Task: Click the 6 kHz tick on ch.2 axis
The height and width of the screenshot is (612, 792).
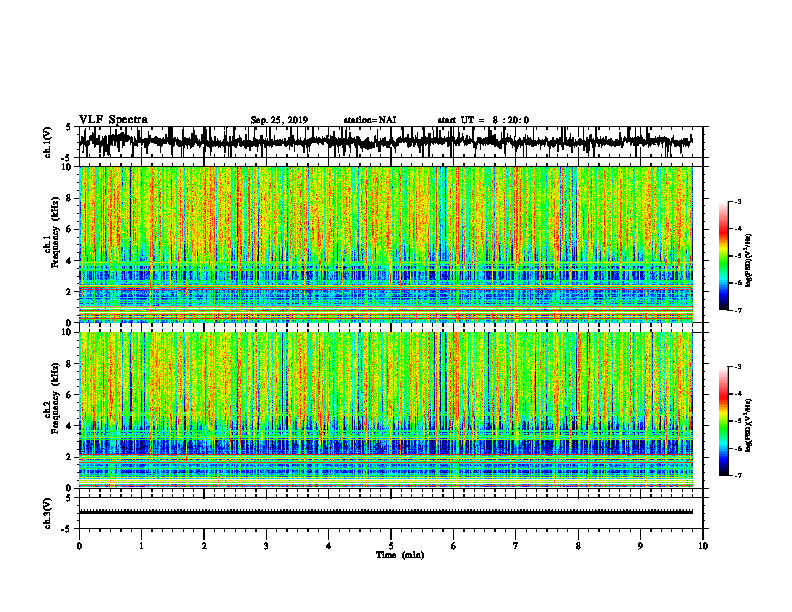Action: coord(69,395)
